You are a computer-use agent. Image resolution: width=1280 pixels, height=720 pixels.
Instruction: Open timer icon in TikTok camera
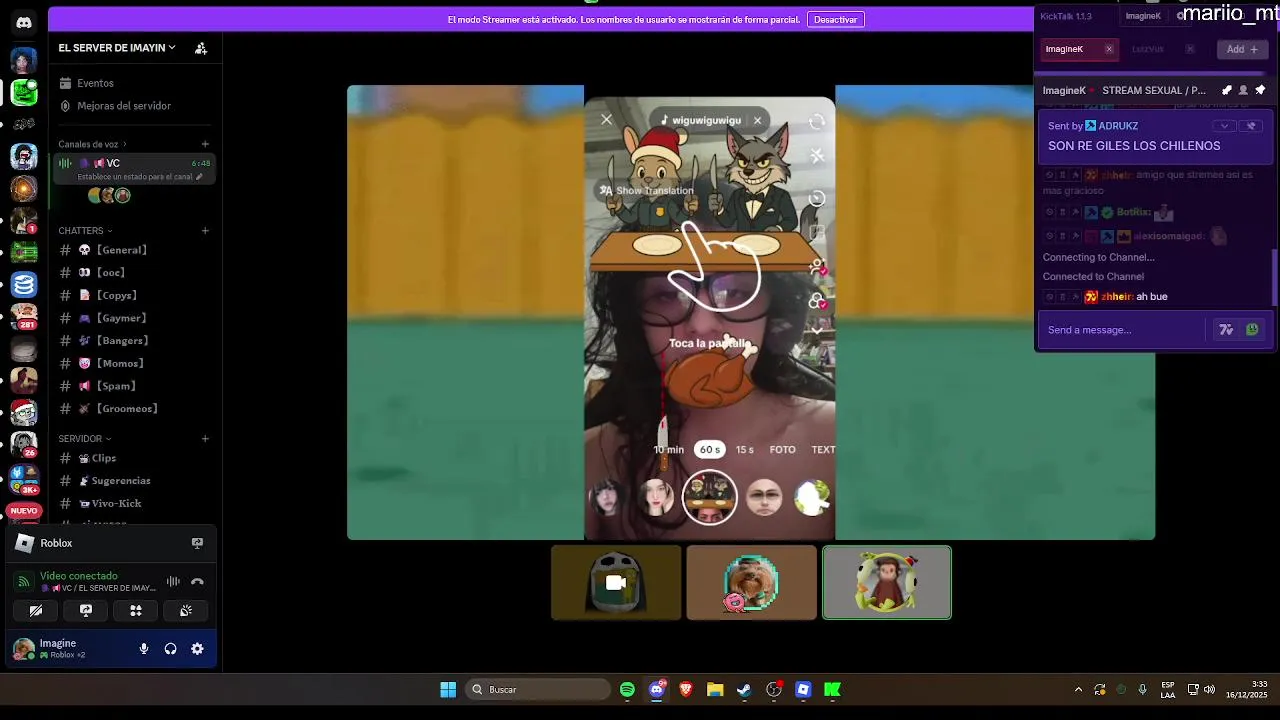[817, 198]
